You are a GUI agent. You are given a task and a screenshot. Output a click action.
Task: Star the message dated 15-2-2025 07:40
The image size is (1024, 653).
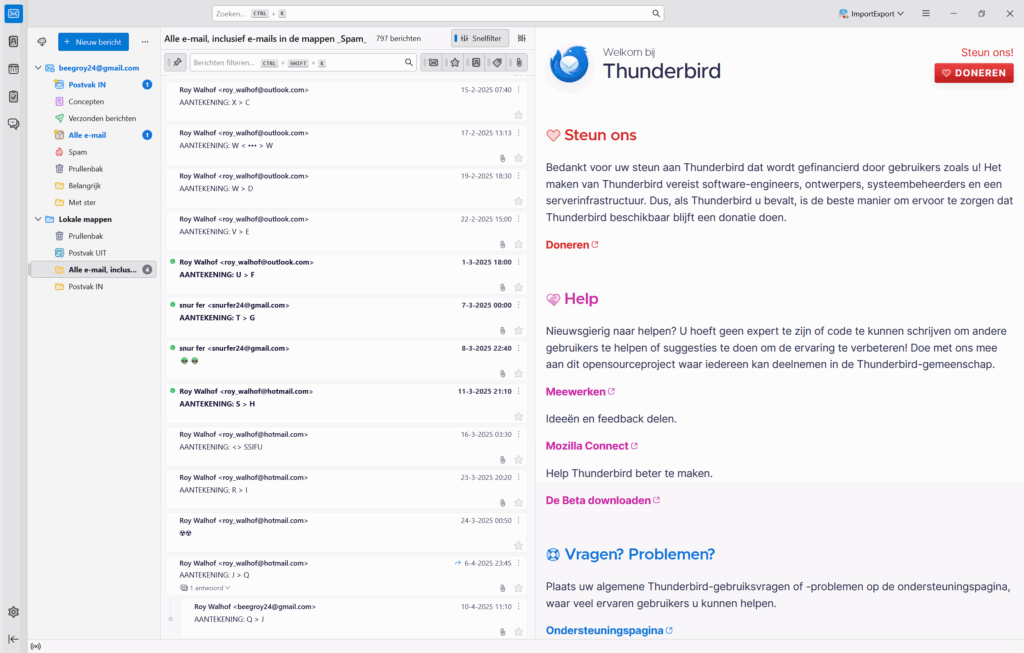pos(519,115)
